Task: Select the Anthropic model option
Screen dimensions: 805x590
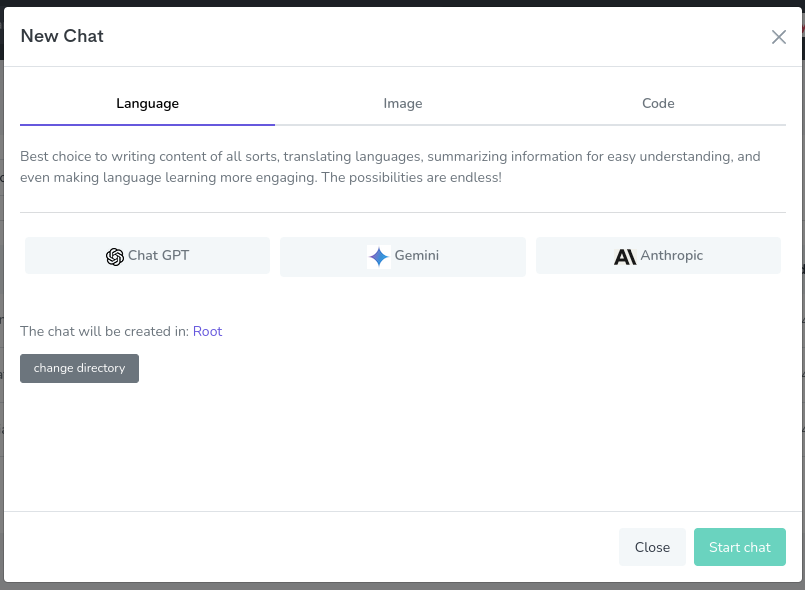Action: [658, 256]
